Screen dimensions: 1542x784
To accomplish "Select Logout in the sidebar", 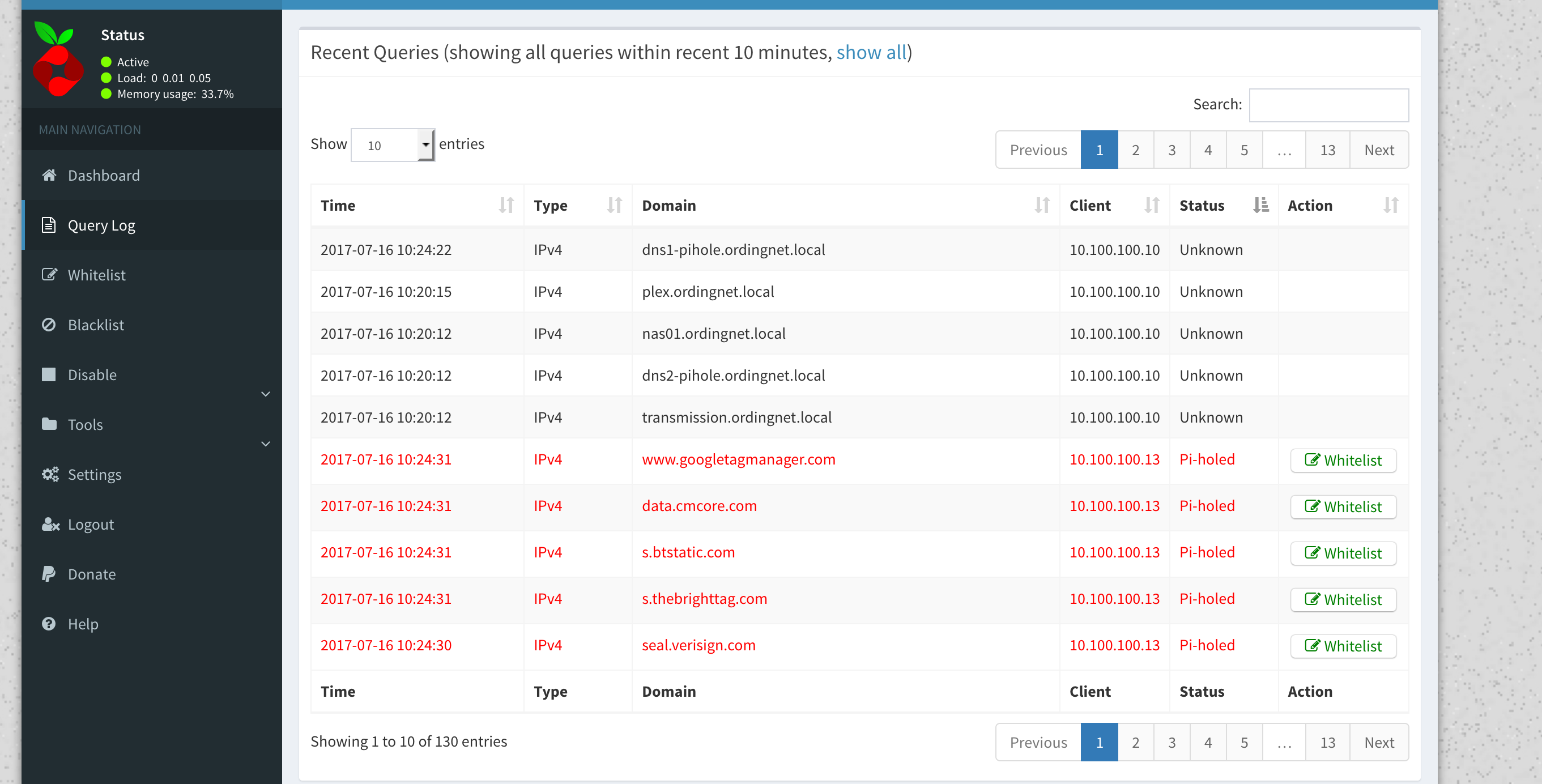I will 91,524.
